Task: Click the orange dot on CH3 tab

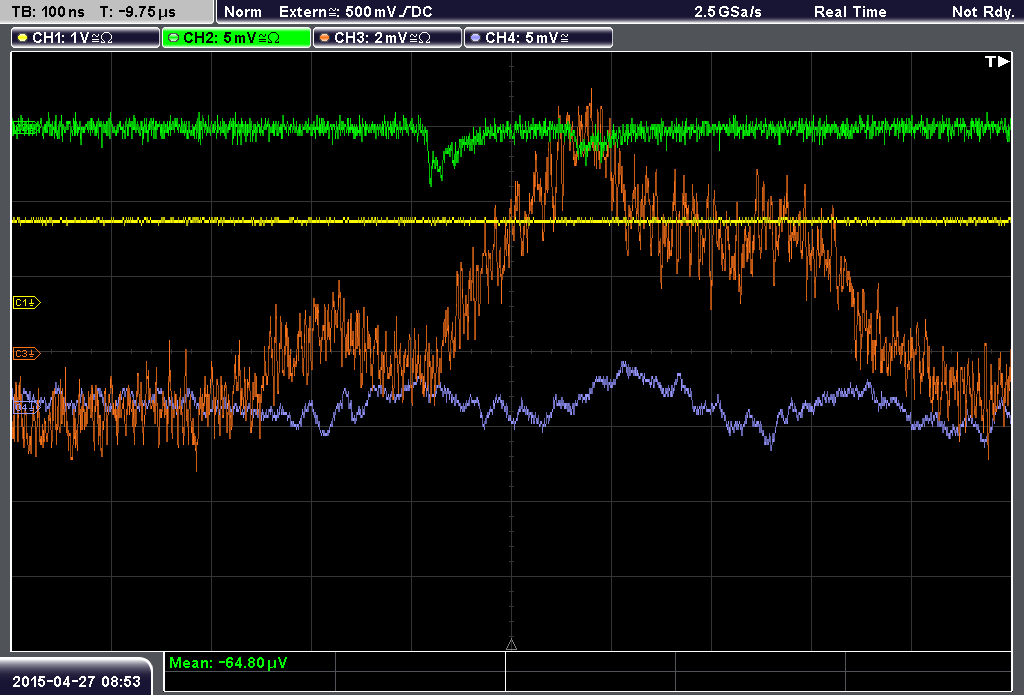Action: [x=325, y=38]
